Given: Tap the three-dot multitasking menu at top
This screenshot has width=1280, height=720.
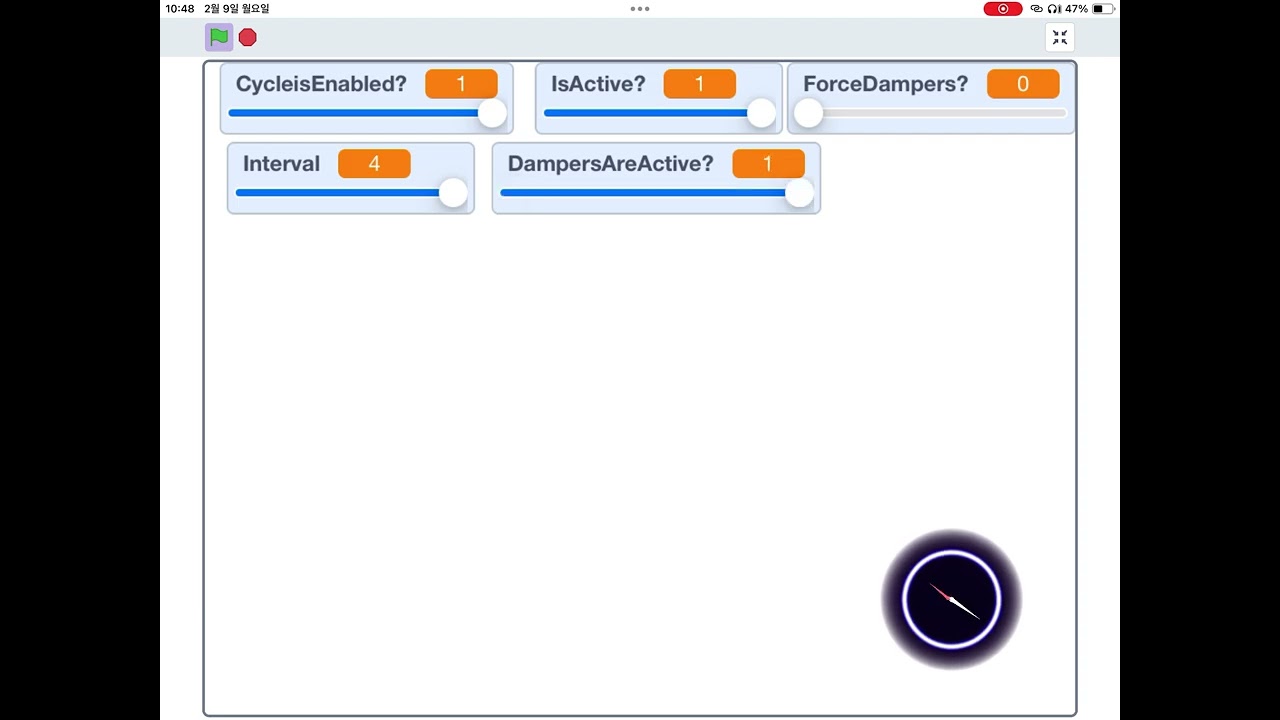Looking at the screenshot, I should (x=640, y=9).
